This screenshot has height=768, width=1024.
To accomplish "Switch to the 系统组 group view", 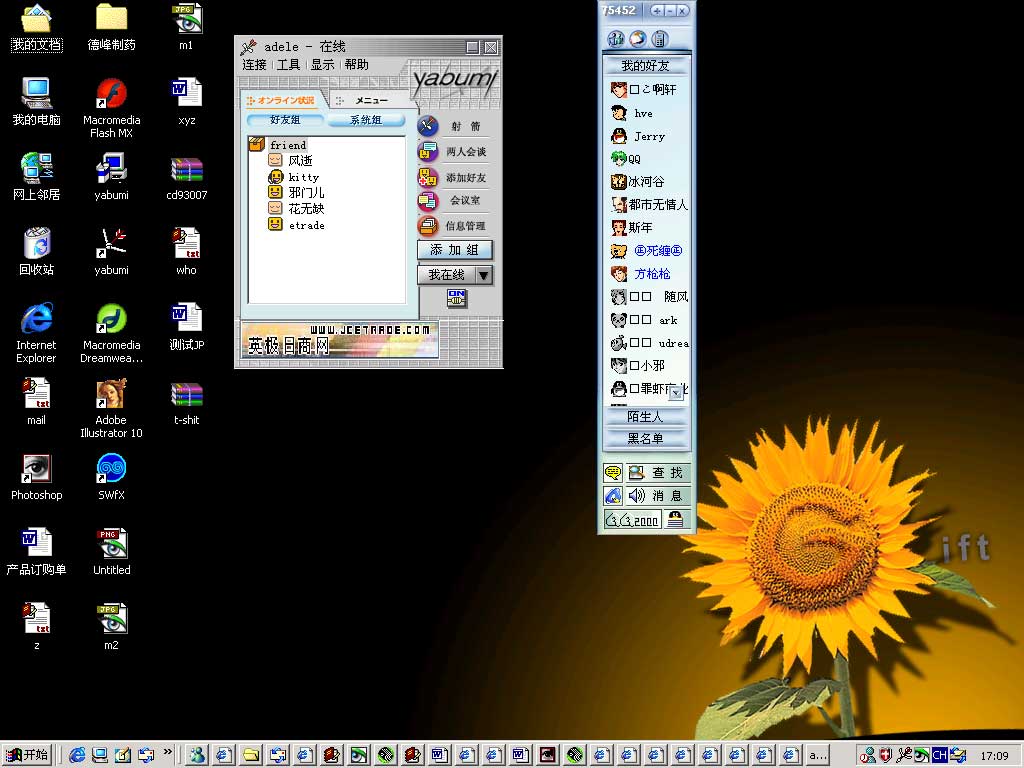I will coord(364,120).
